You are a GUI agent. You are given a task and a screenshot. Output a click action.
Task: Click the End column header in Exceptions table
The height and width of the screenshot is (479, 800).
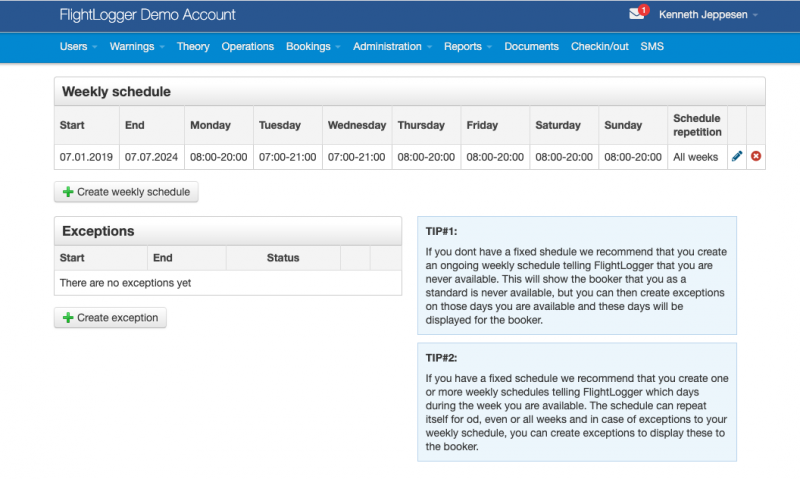point(187,258)
